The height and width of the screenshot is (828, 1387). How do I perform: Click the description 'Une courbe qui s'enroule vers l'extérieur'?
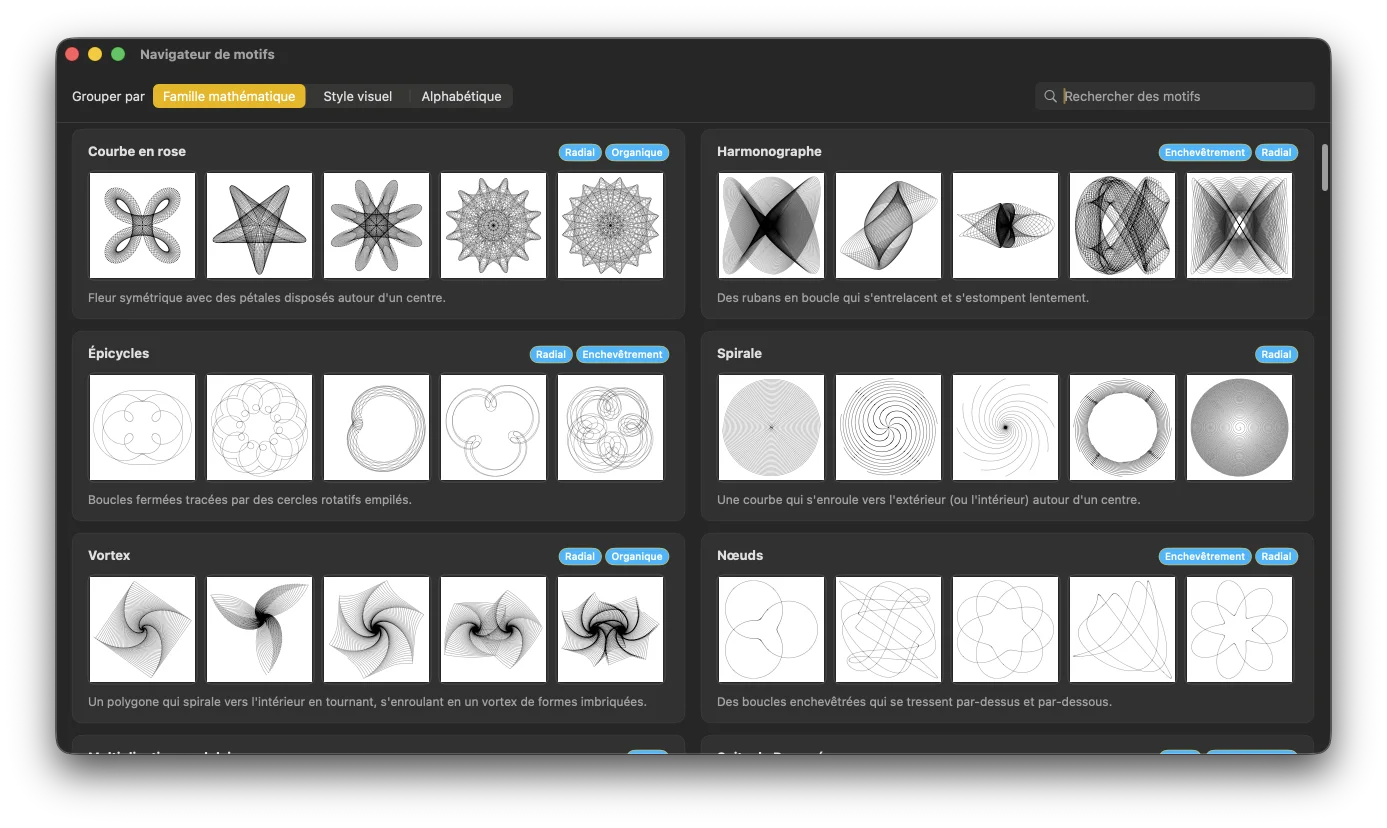[929, 500]
